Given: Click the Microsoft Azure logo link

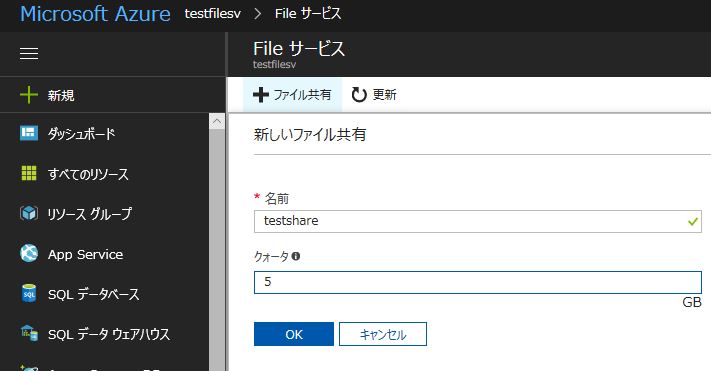Looking at the screenshot, I should [95, 14].
